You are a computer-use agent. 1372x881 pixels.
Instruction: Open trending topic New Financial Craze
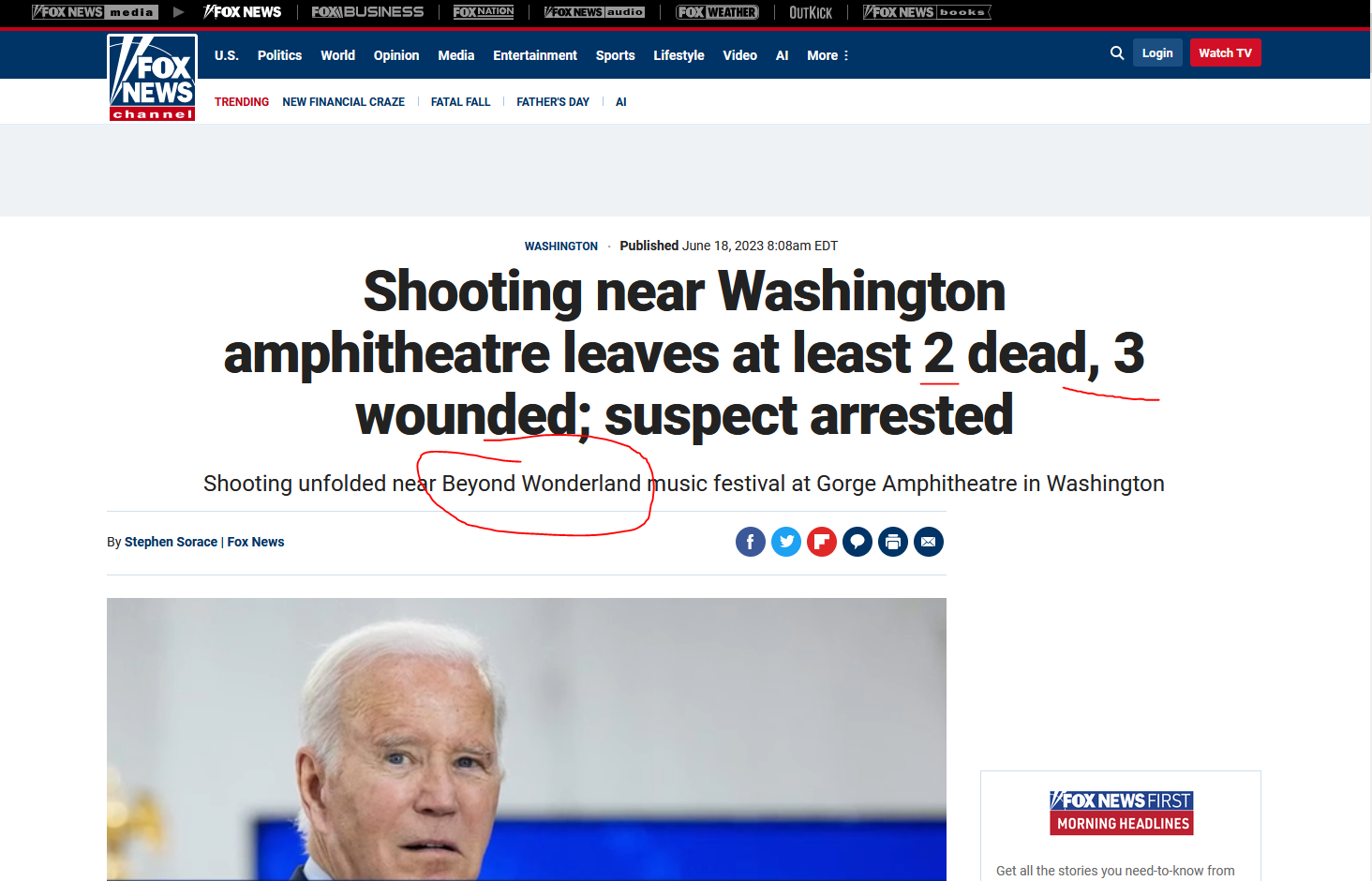pyautogui.click(x=343, y=102)
